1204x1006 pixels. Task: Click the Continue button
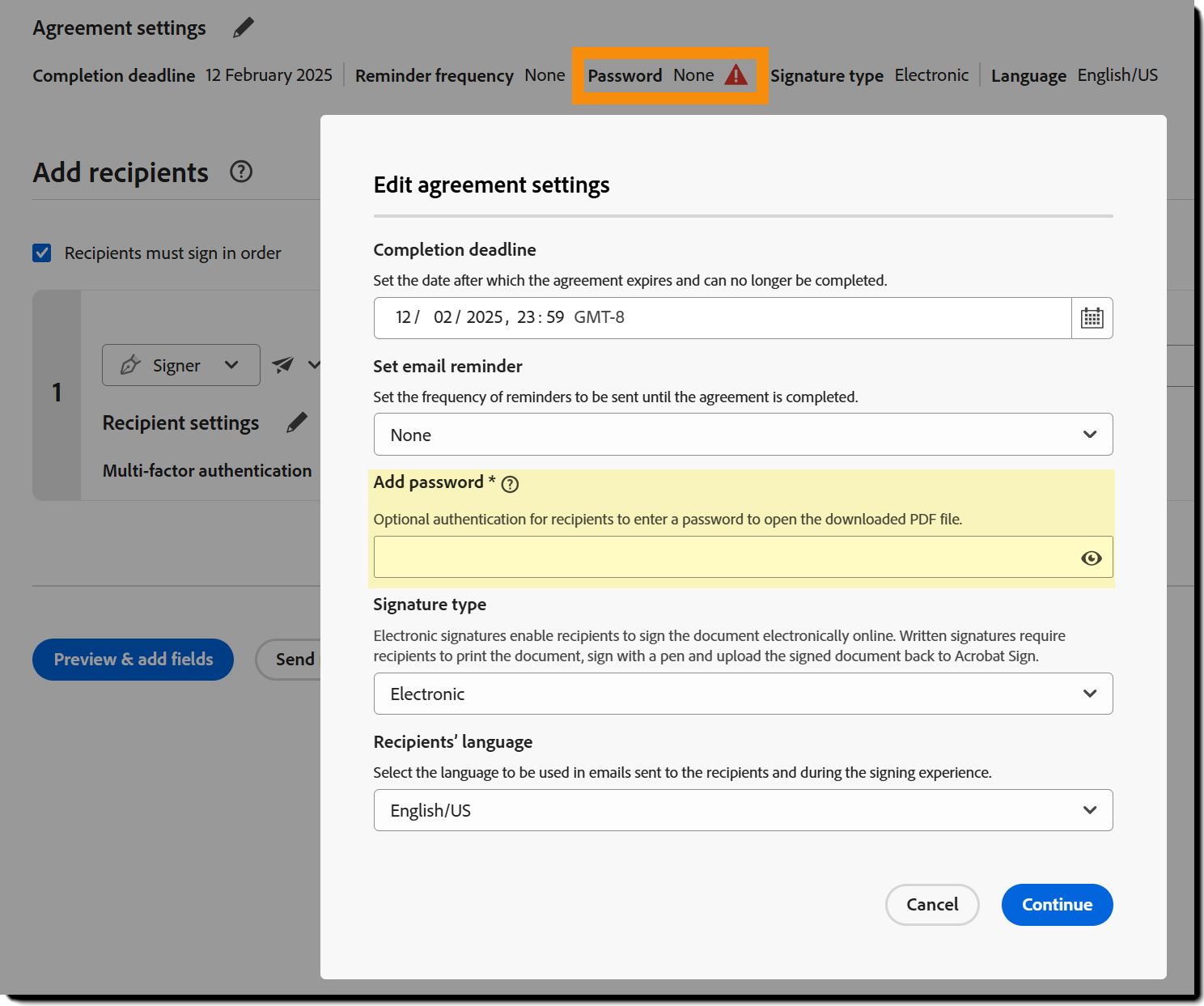1057,905
